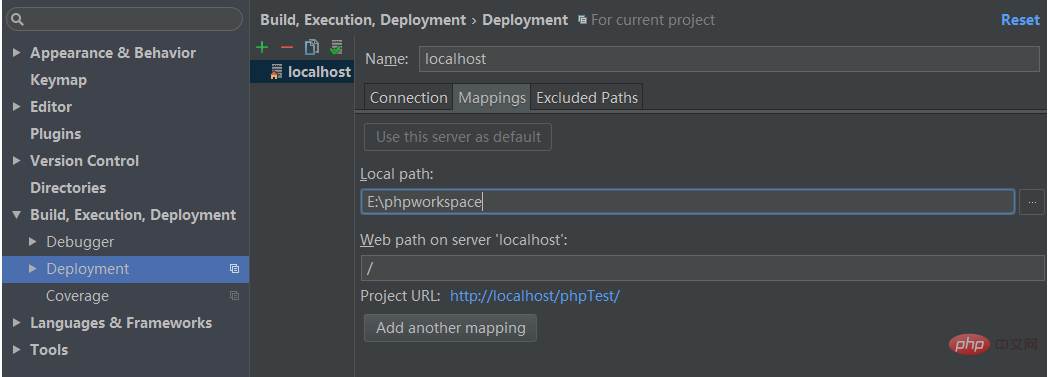Mark server as default via green check icon

coord(336,47)
